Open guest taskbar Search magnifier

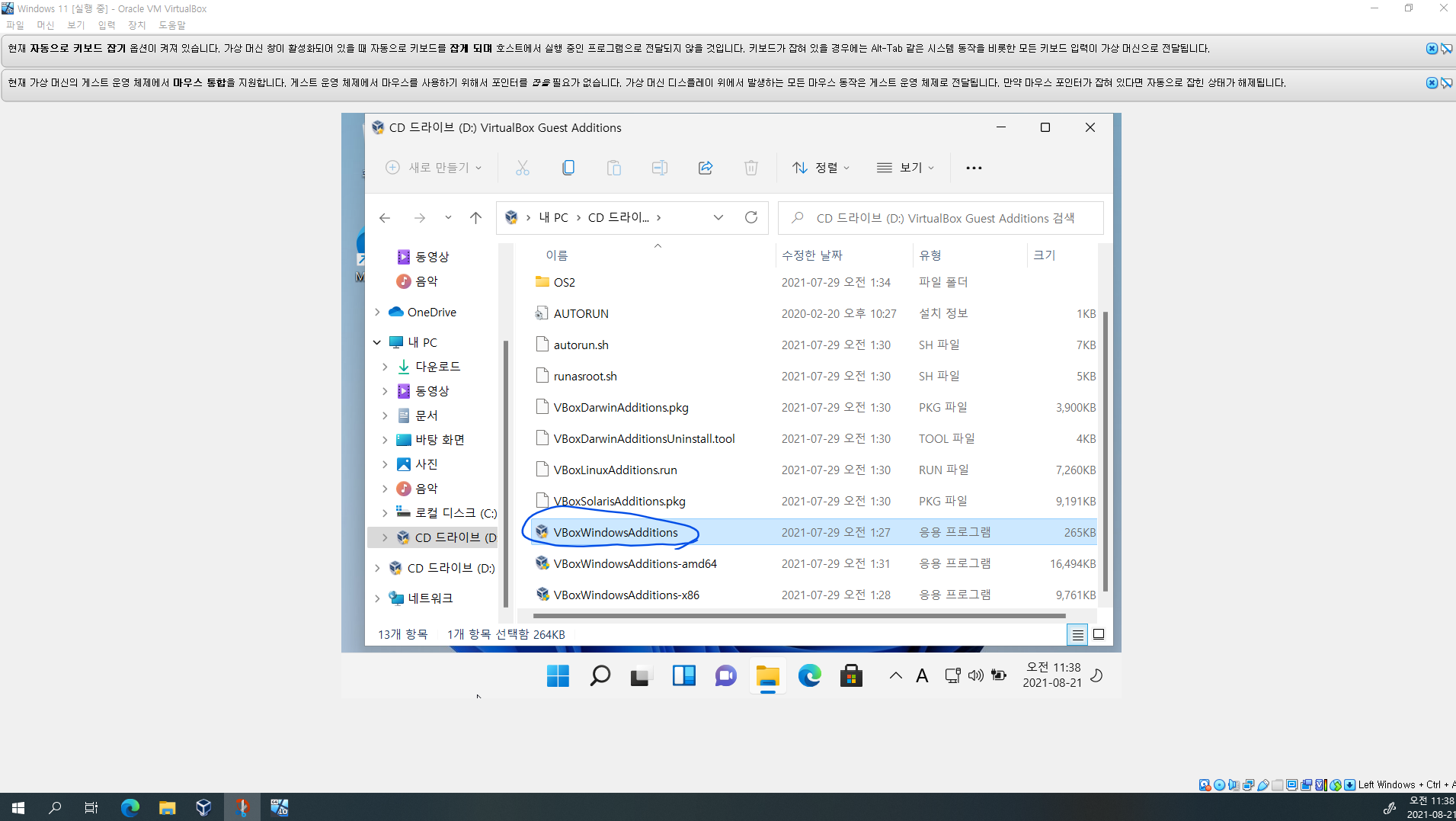click(600, 675)
